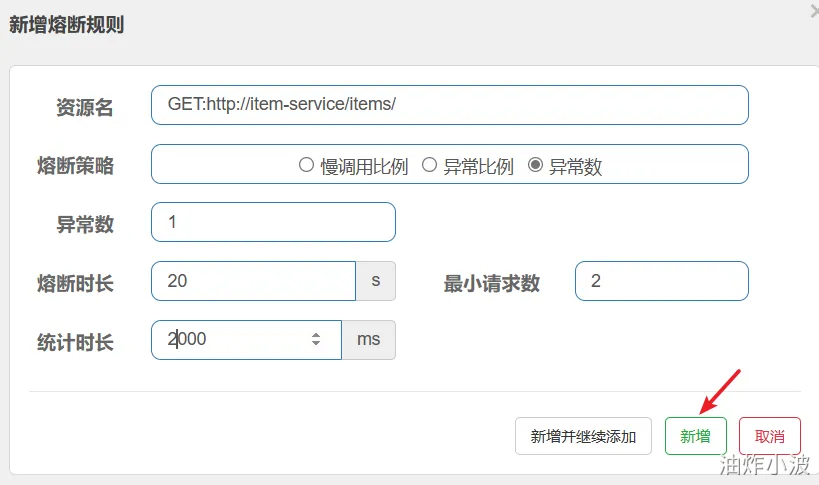Click the "s" unit addon beside 熔断时长
The height and width of the screenshot is (485, 819).
376,281
